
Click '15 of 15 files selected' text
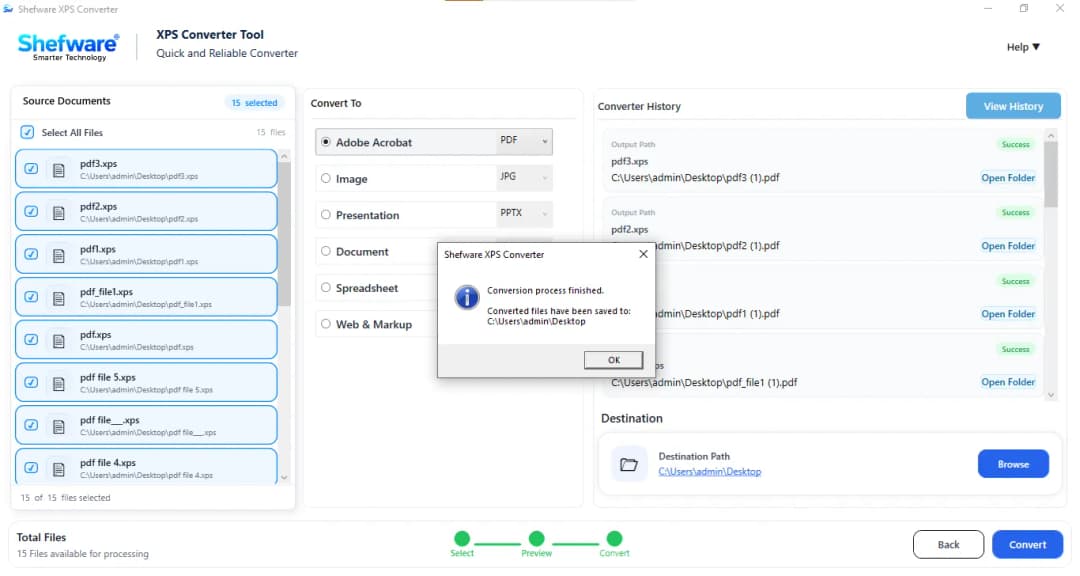click(x=65, y=498)
